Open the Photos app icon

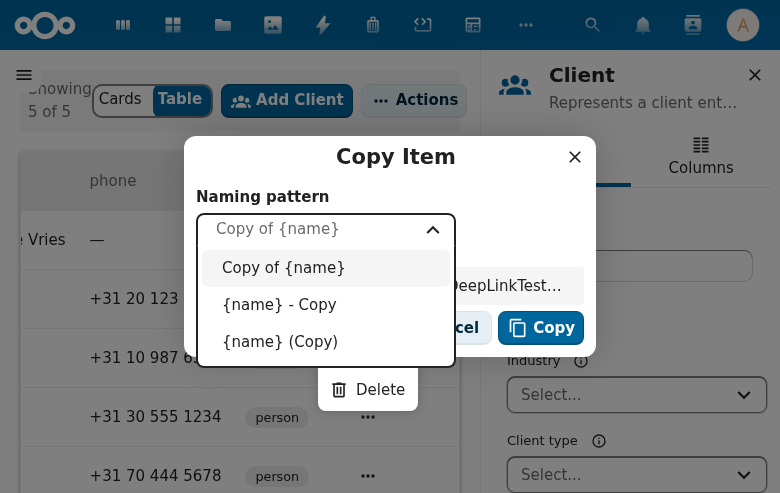click(x=273, y=25)
